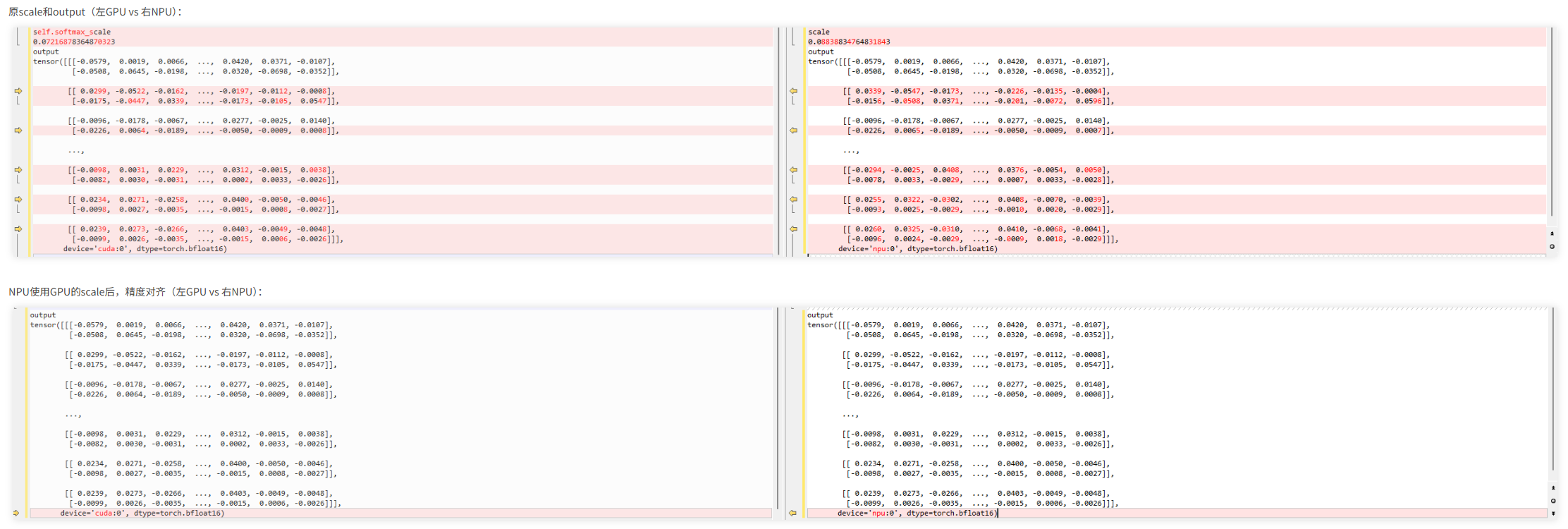Screen dimensions: 1568x529
Task: Click the next-difference icon in the aligned NPU pane scrollbar
Action: 1553,513
